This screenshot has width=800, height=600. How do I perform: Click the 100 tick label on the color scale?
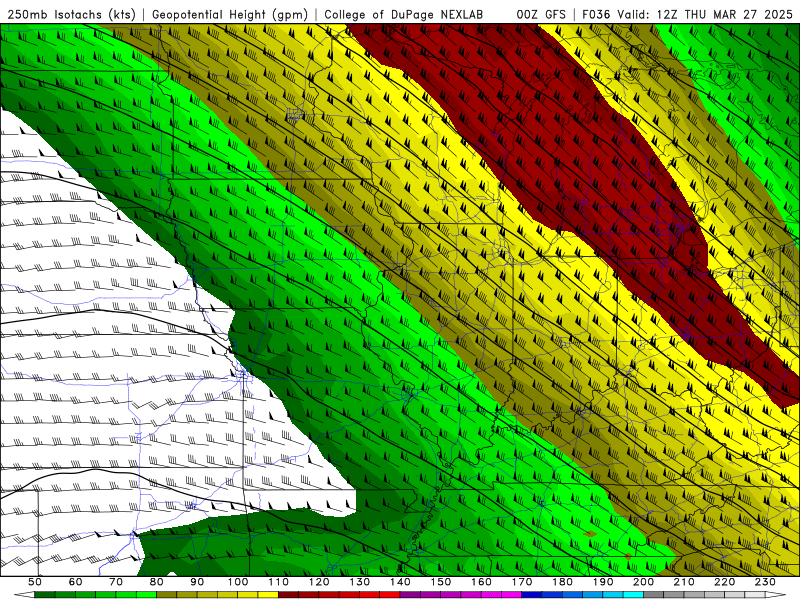pos(238,582)
